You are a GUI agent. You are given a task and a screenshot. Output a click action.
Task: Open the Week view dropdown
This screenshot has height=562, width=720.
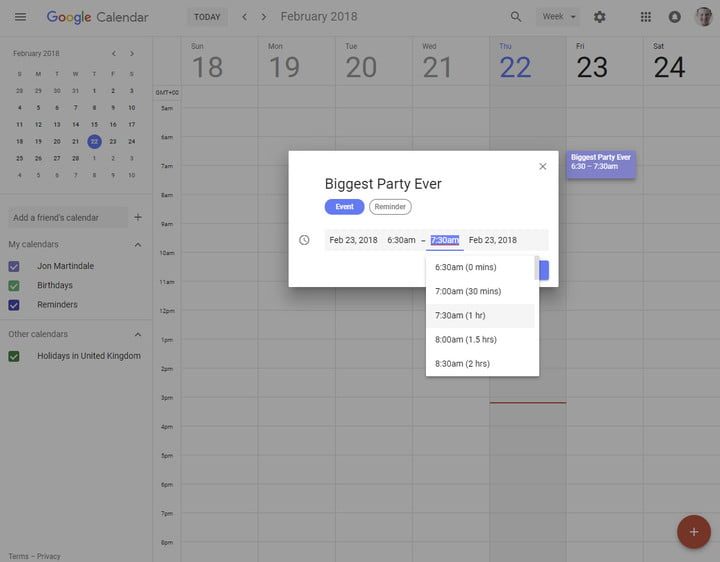tap(558, 17)
